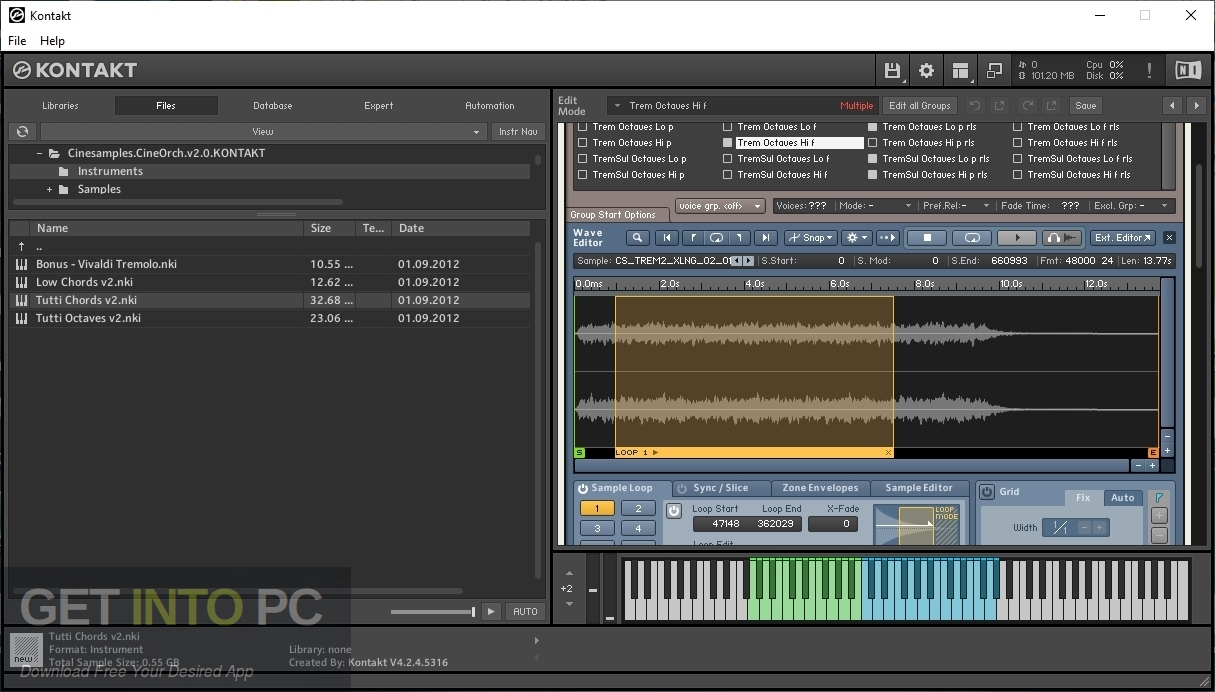1215x692 pixels.
Task: Open the File menu
Action: [17, 41]
